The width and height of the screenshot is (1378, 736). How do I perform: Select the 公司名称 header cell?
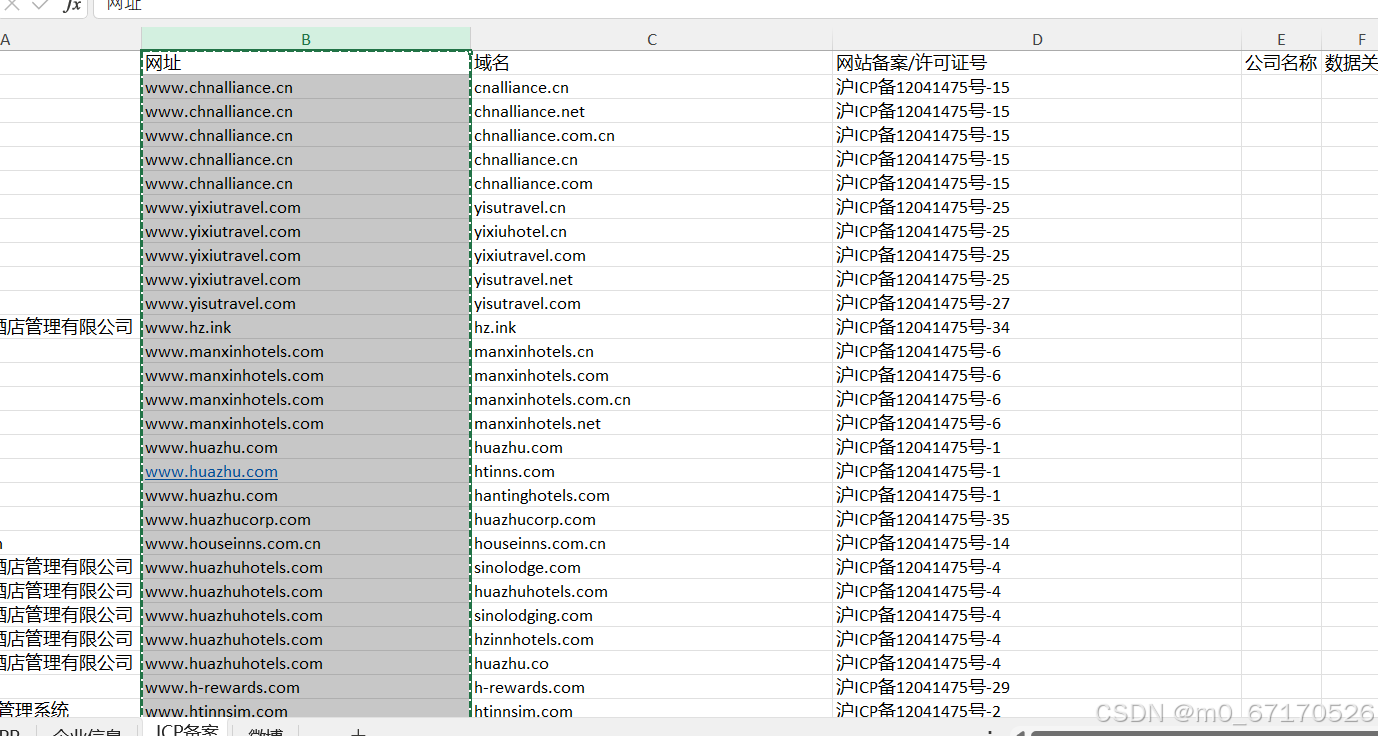point(1281,63)
